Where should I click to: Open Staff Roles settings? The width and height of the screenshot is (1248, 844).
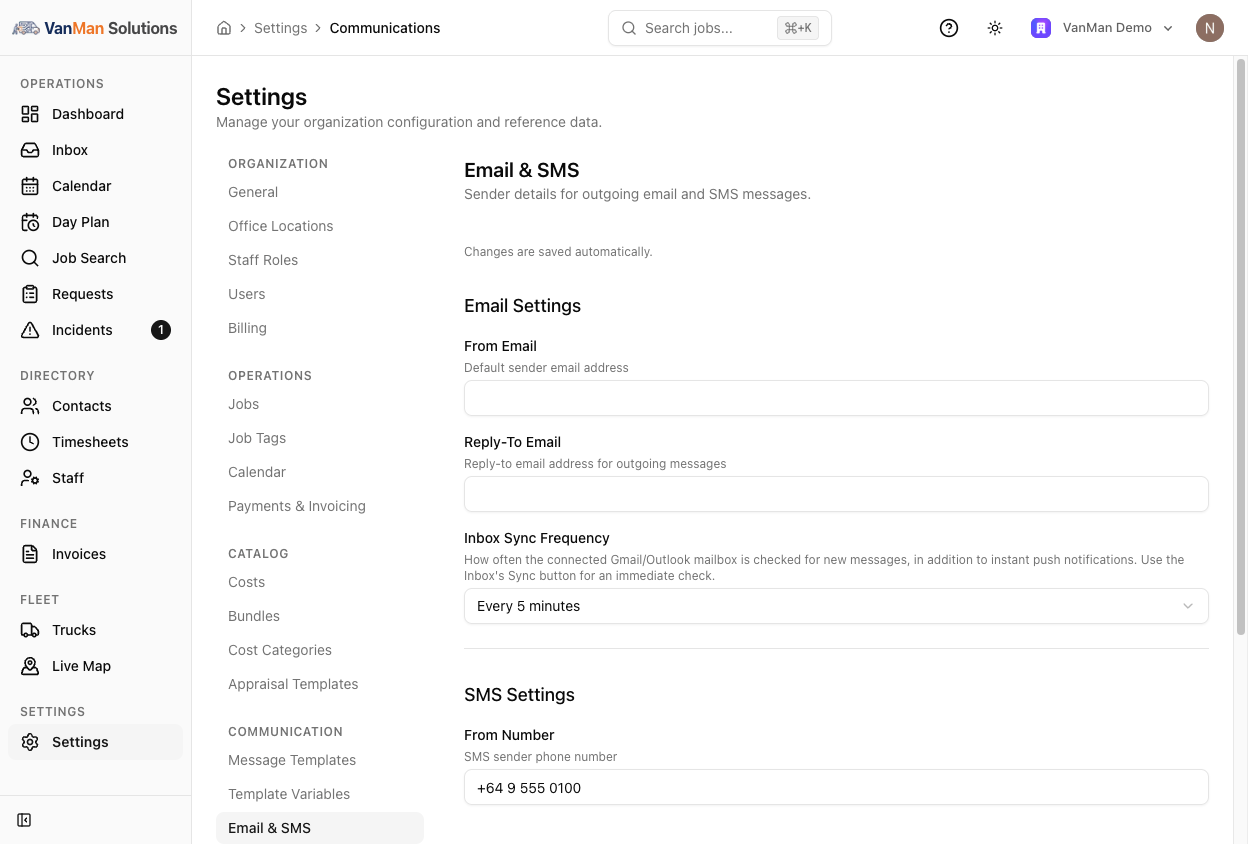pyautogui.click(x=263, y=260)
